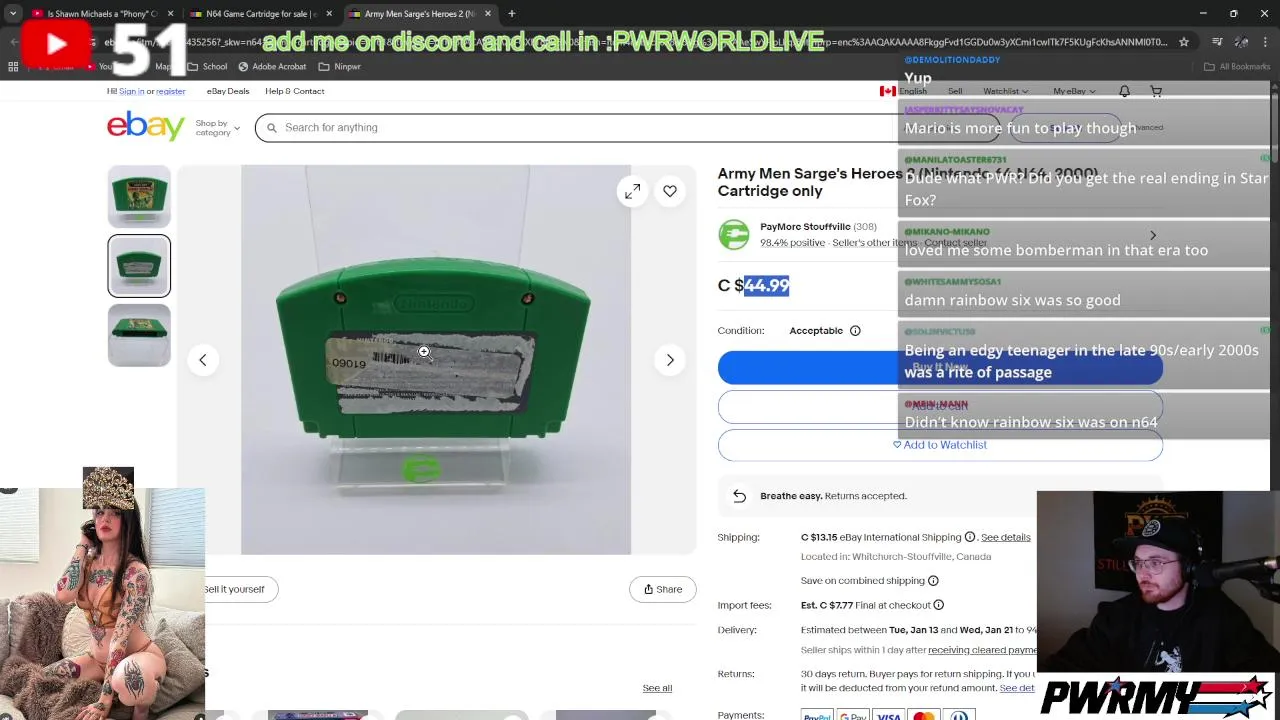
Task: Click the register link
Action: pos(170,91)
